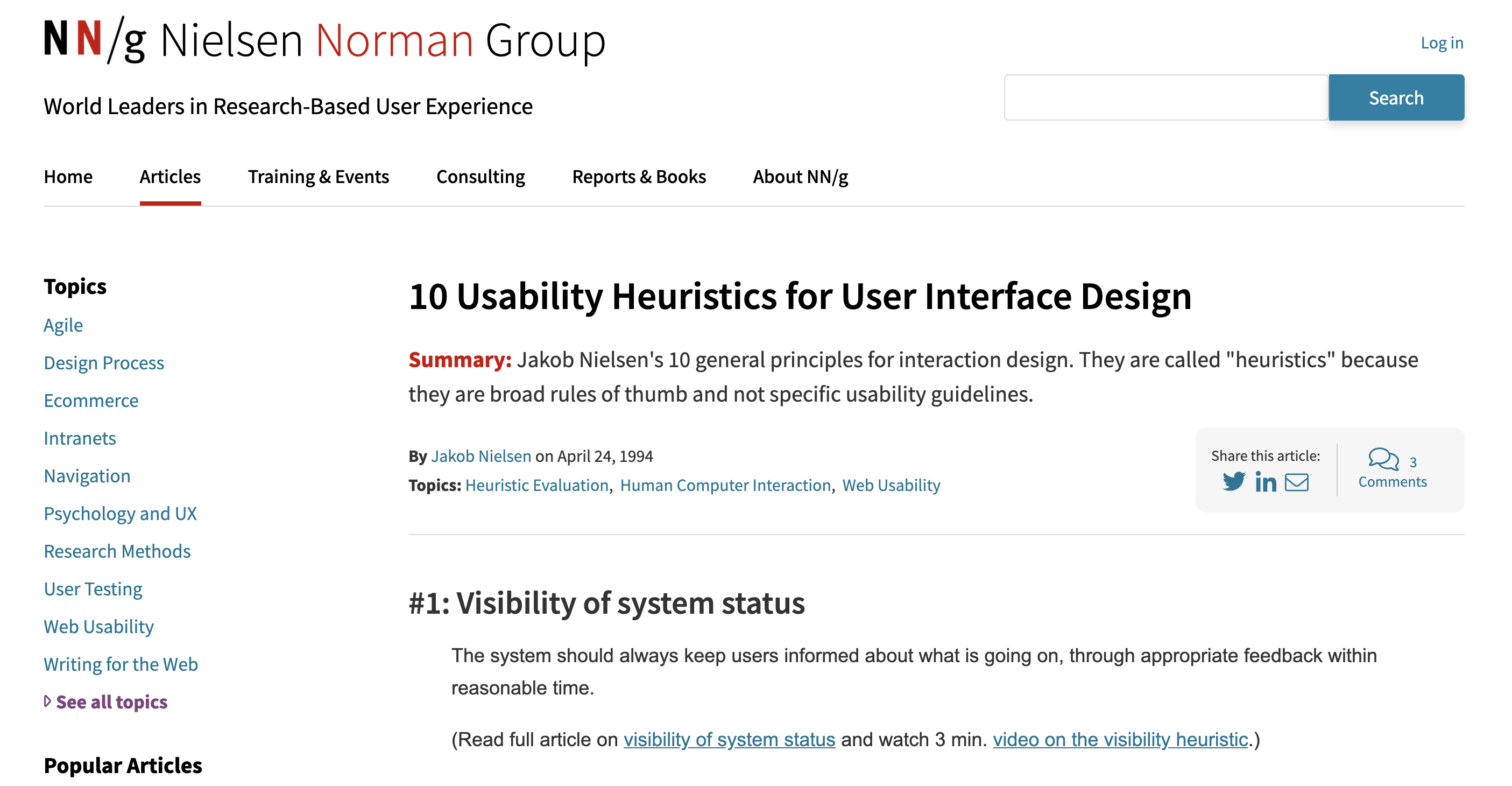The image size is (1512, 786).
Task: Go to Training & Events menu
Action: point(318,176)
